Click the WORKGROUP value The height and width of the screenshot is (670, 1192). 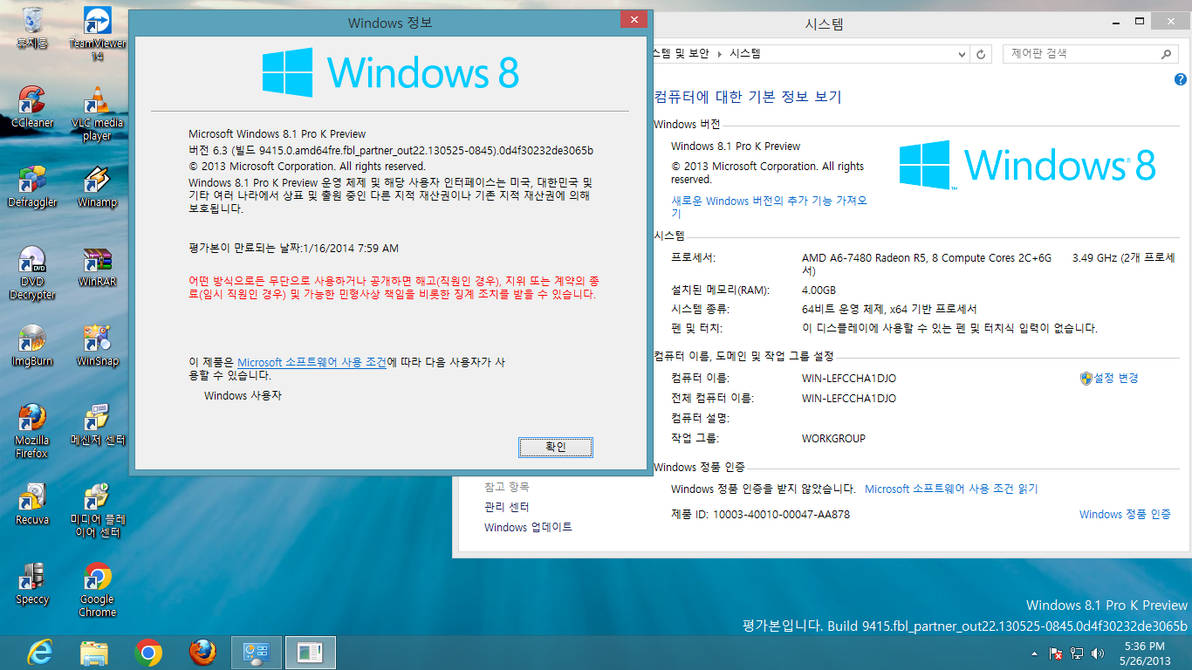coord(833,438)
